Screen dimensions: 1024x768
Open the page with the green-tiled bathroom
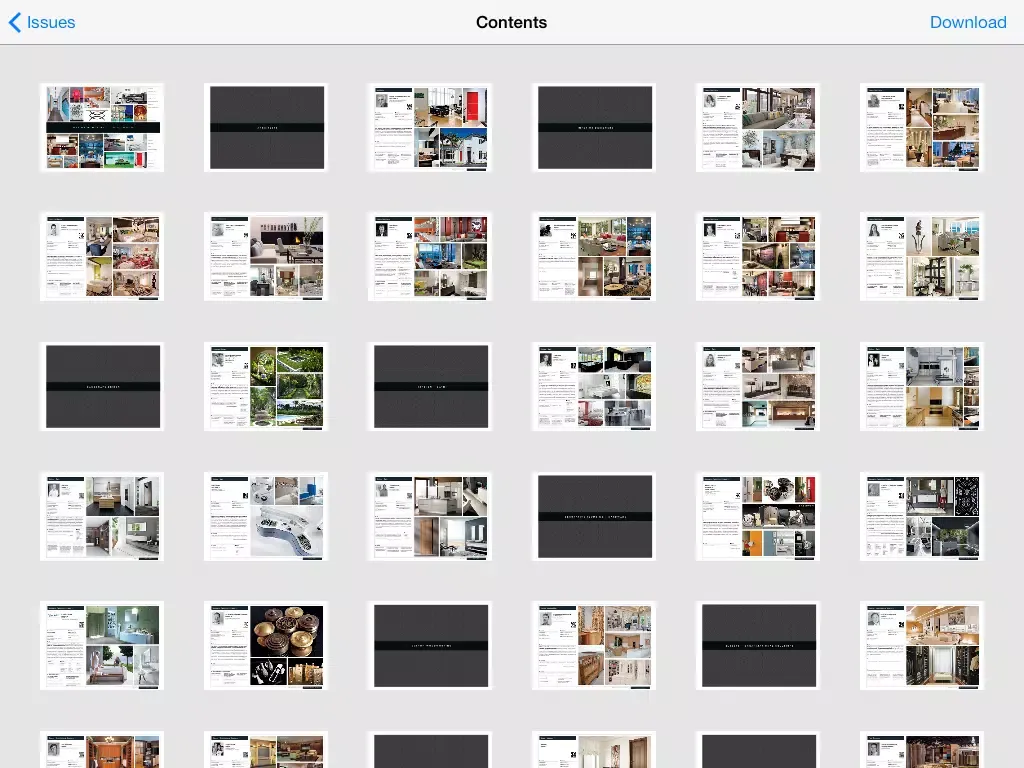103,646
